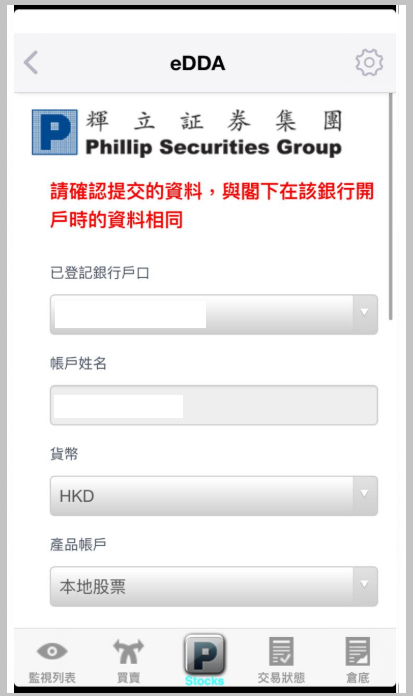413x696 pixels.
Task: Open the 監視列表 eye icon
Action: point(52,651)
